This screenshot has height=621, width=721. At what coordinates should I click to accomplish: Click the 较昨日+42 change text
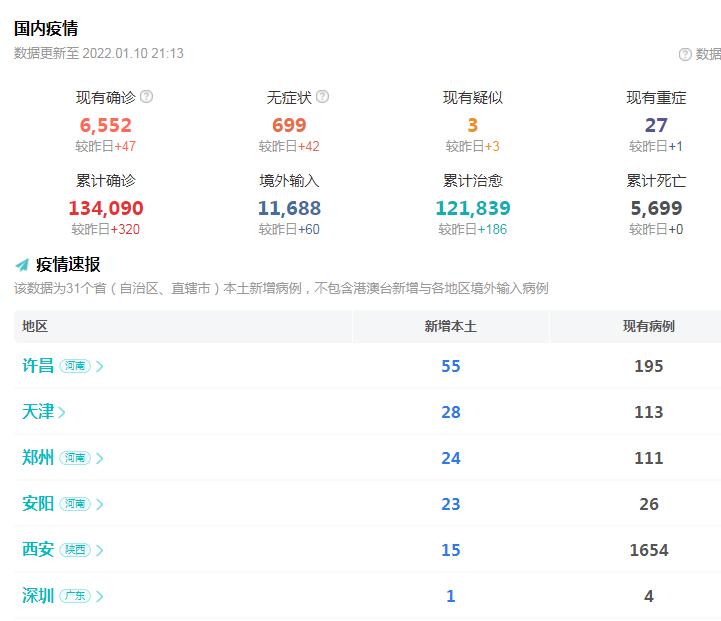click(289, 146)
